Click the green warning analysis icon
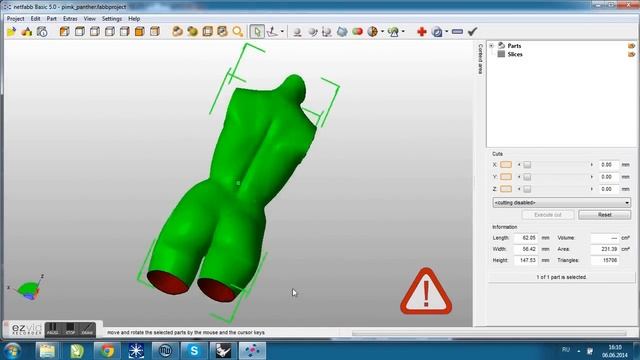640x360 pixels. coord(393,31)
